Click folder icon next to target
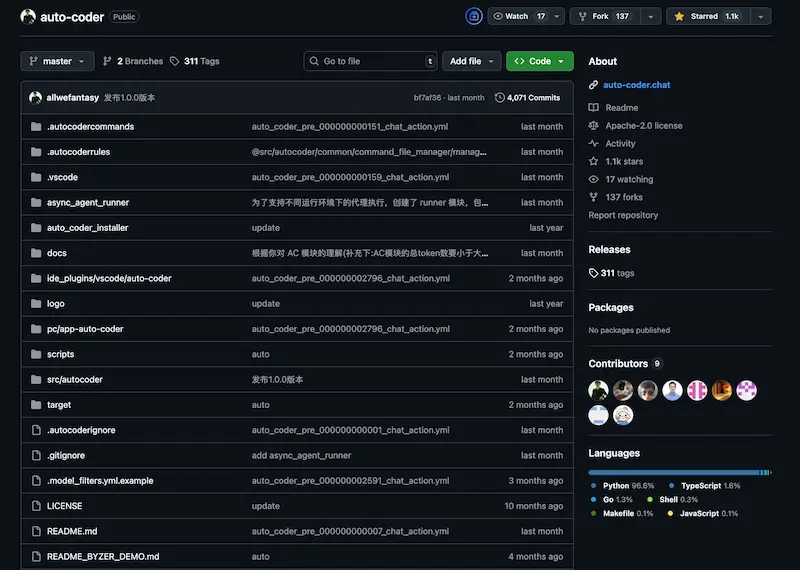Viewport: 800px width, 570px height. [x=36, y=405]
